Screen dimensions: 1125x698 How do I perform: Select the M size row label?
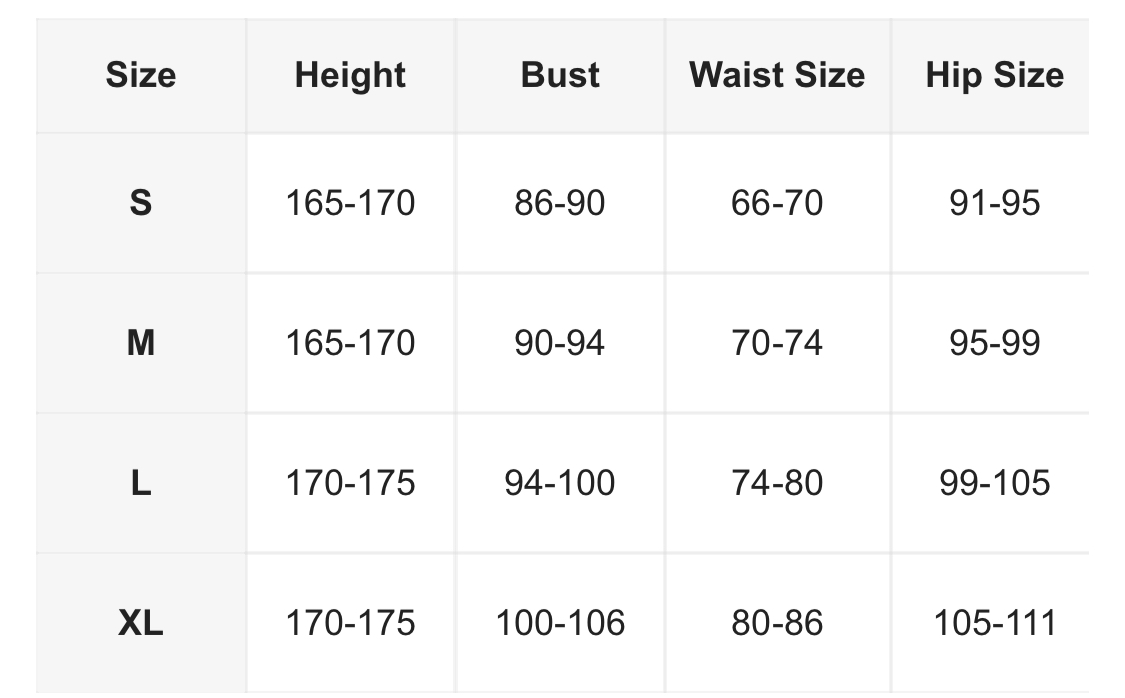coord(141,343)
